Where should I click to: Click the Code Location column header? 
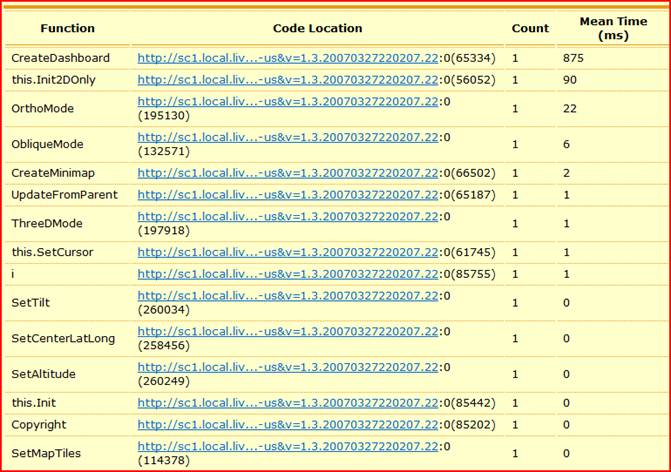[x=317, y=28]
